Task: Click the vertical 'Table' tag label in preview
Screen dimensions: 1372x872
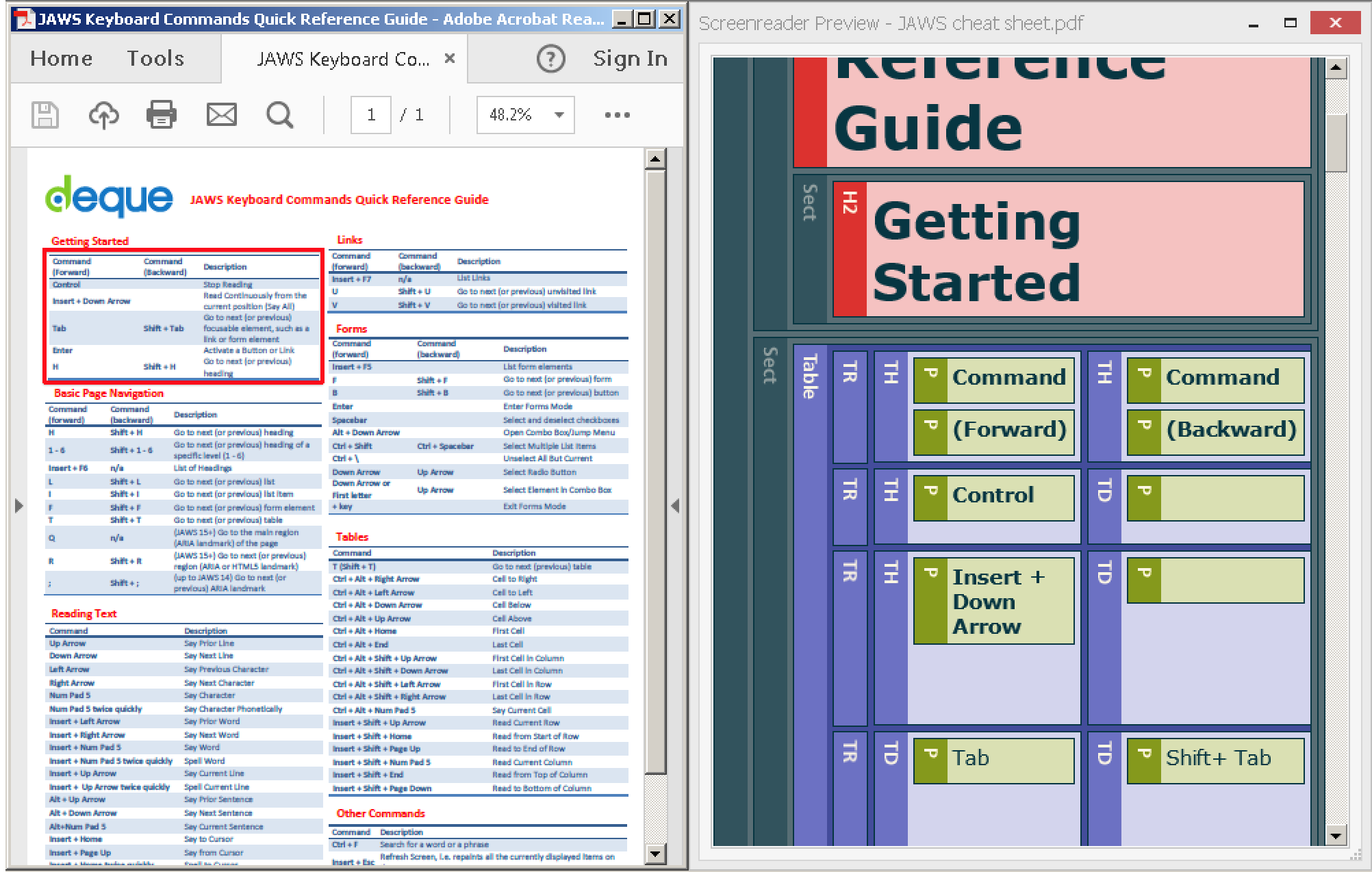Action: coord(810,376)
